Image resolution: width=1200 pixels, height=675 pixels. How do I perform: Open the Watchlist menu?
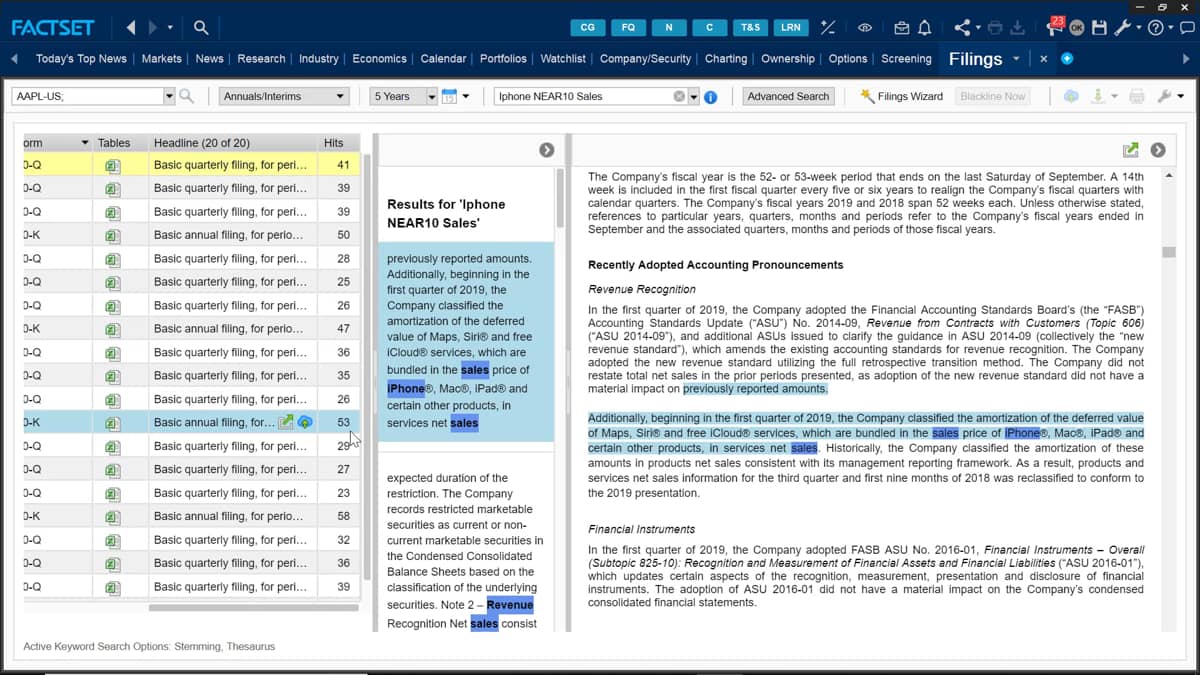click(563, 59)
